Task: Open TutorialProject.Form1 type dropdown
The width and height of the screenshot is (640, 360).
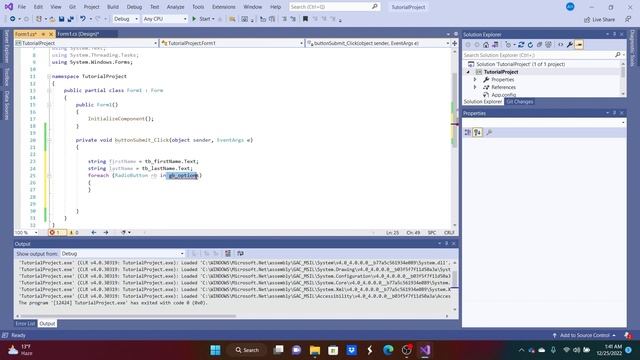Action: (x=232, y=43)
